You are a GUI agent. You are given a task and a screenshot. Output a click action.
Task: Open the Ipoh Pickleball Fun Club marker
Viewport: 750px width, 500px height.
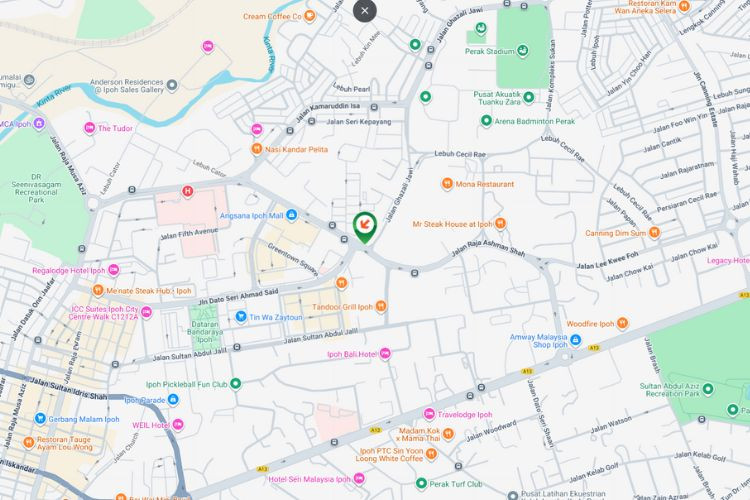pyautogui.click(x=235, y=384)
